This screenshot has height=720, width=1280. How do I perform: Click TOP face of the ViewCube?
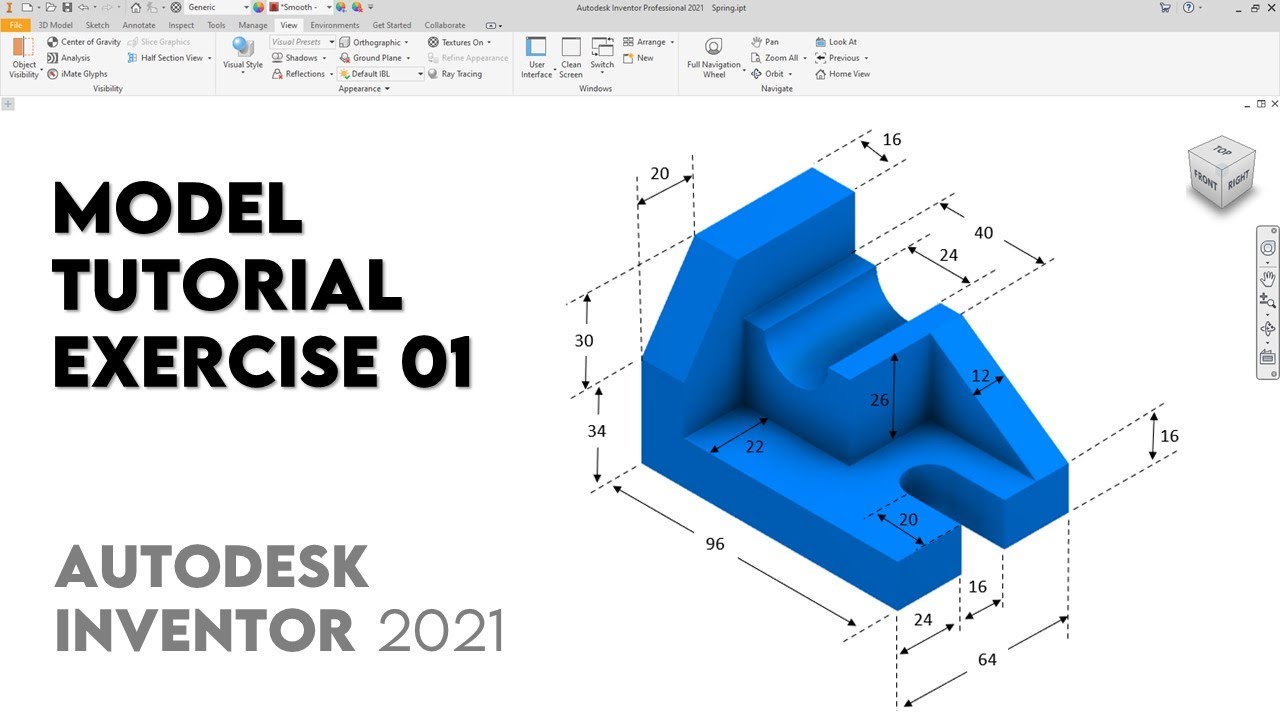tap(1223, 149)
